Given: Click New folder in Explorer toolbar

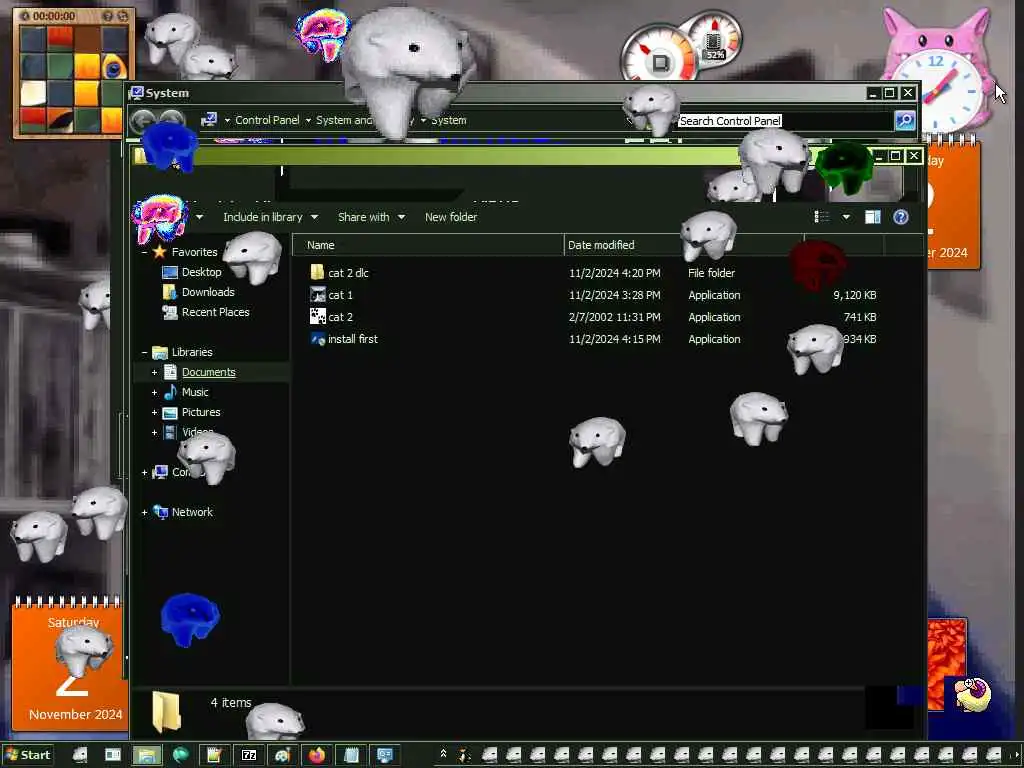Looking at the screenshot, I should pos(451,217).
